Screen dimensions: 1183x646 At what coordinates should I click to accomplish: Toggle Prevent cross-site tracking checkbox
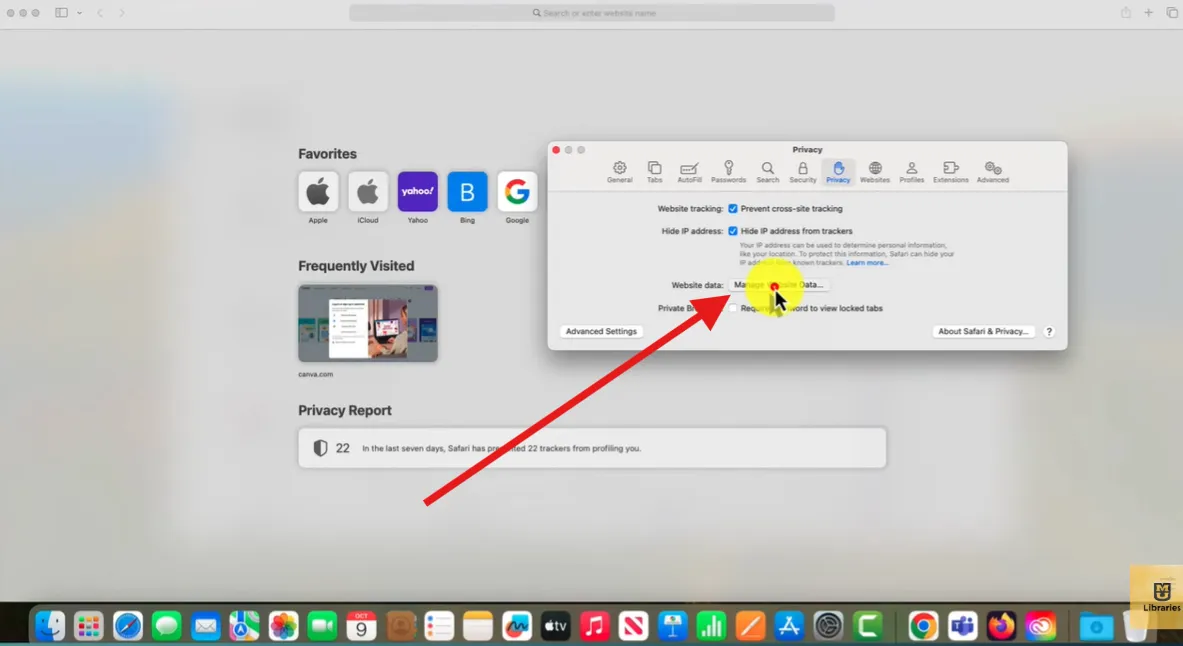[733, 208]
